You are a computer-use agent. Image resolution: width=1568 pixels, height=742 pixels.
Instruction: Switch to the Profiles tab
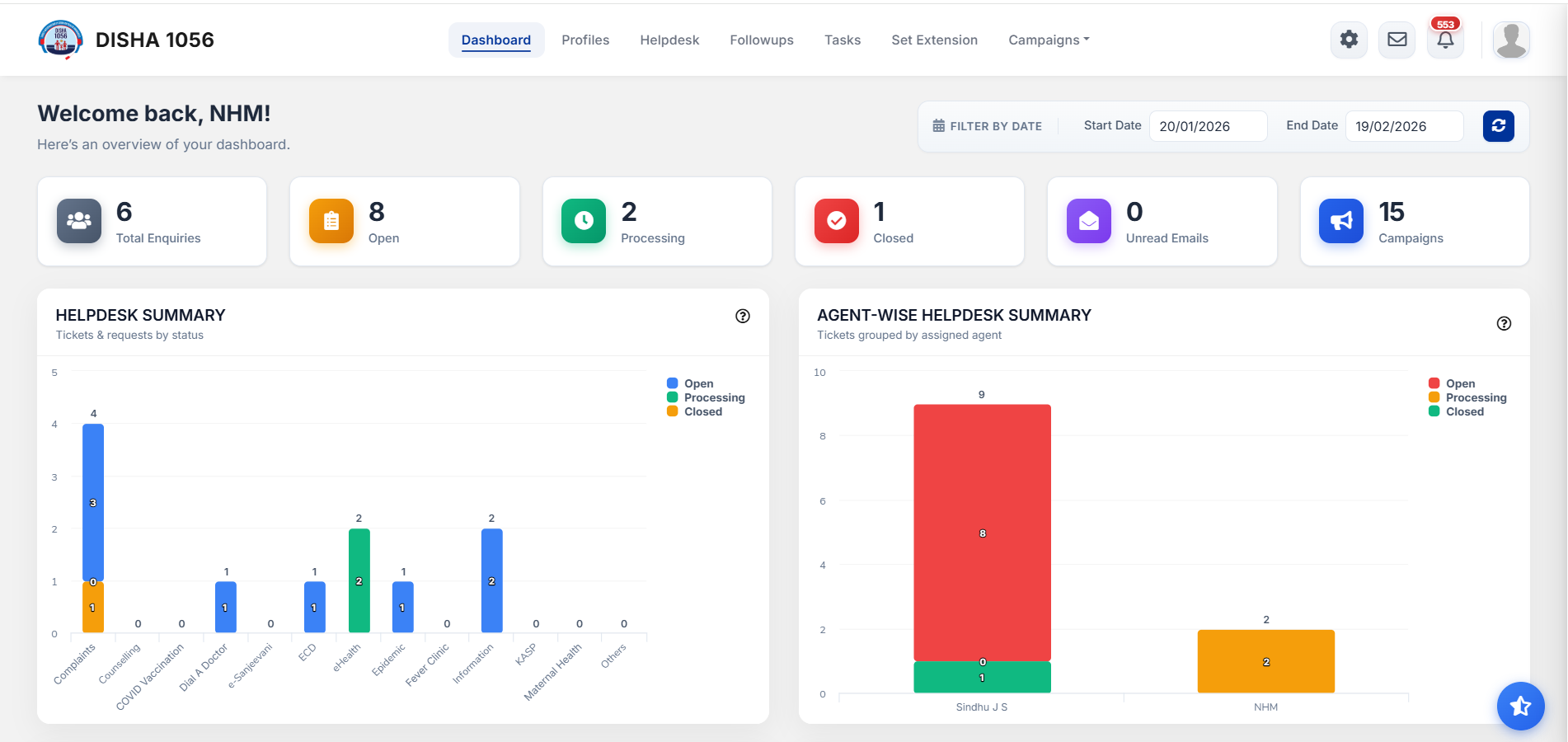(x=585, y=40)
